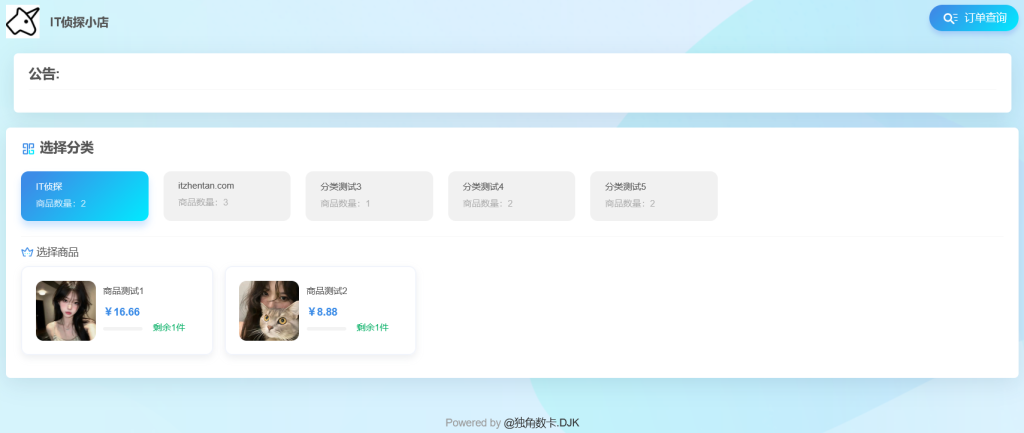Click the 商品测试2 cat photo thumbnail
The width and height of the screenshot is (1024, 433).
click(x=269, y=311)
